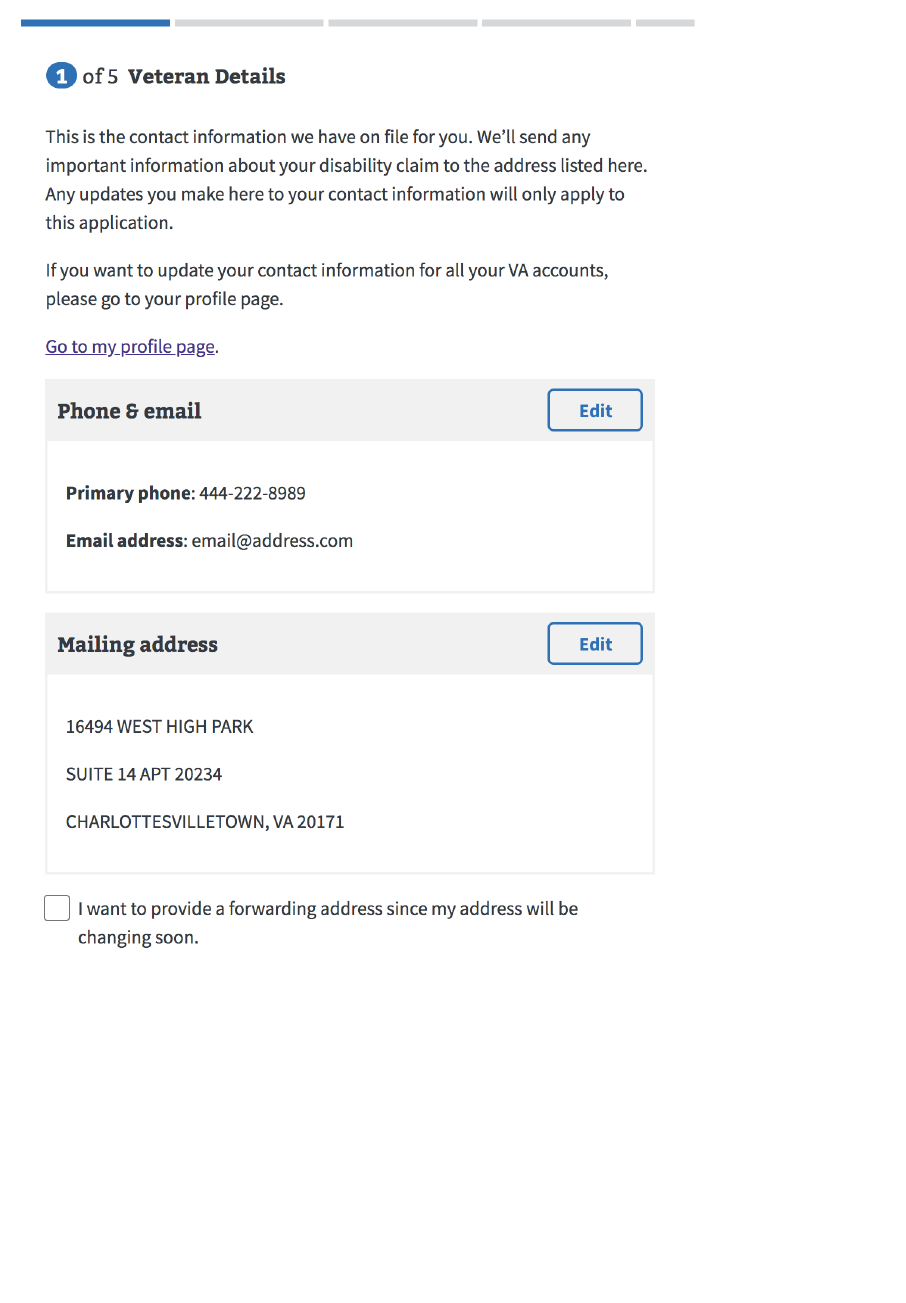Viewport: 906px width, 1303px height.
Task: Click the third progress bar segment
Action: [402, 22]
